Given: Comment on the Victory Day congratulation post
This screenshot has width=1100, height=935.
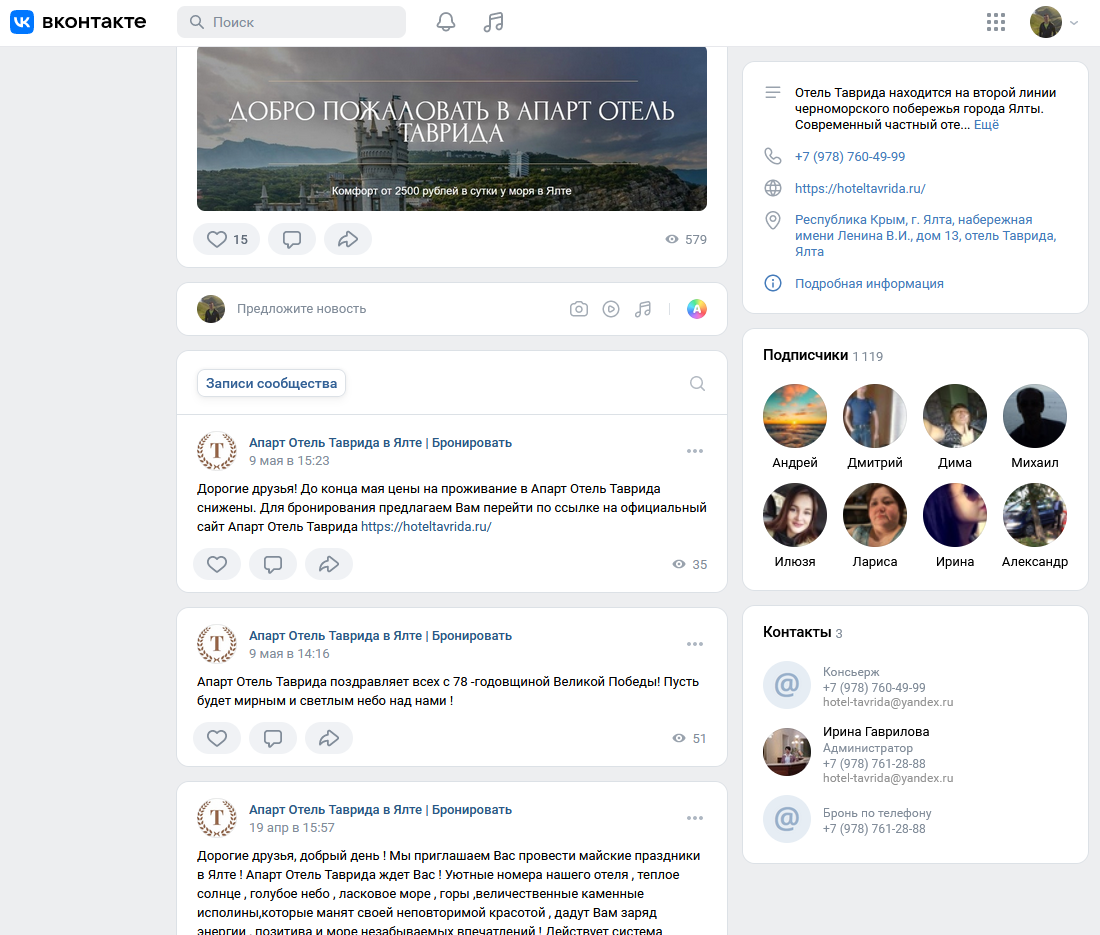Looking at the screenshot, I should pyautogui.click(x=273, y=738).
